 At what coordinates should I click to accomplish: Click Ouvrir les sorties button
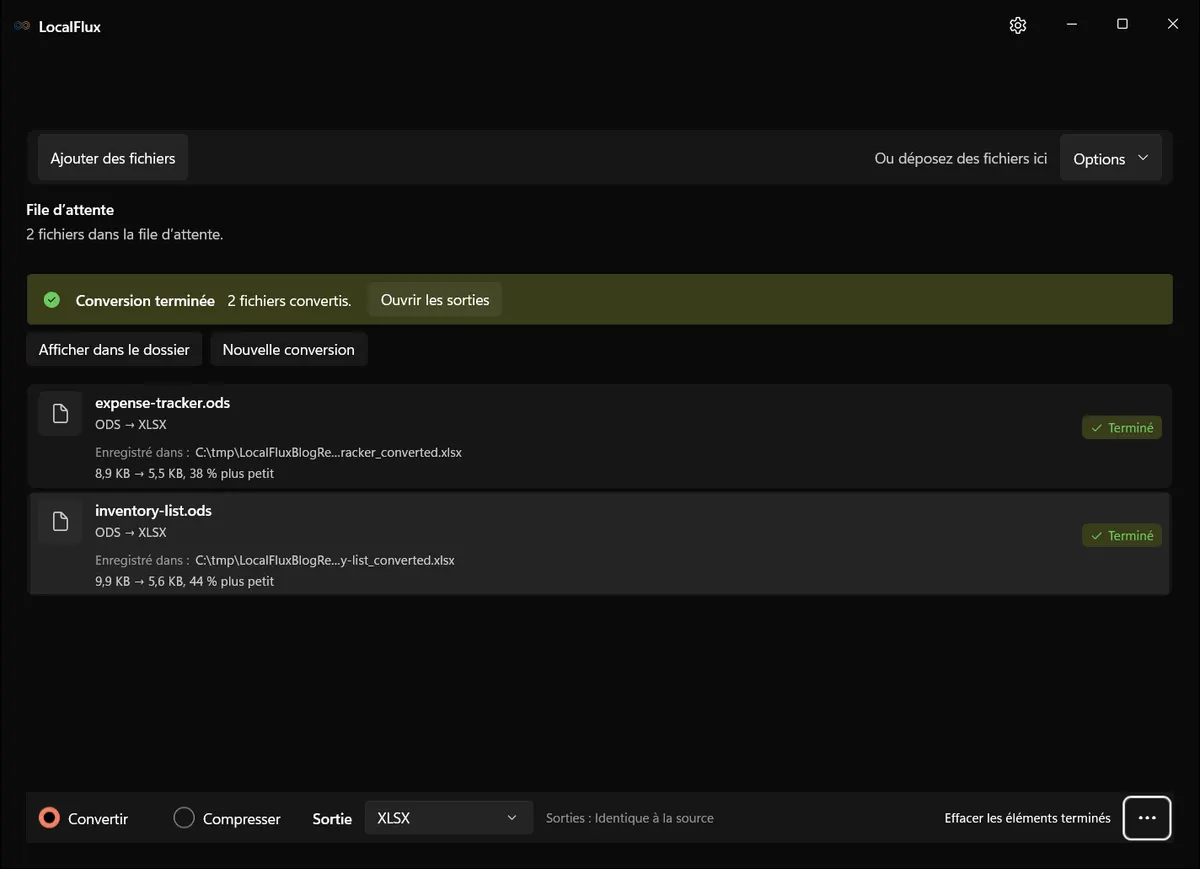435,300
